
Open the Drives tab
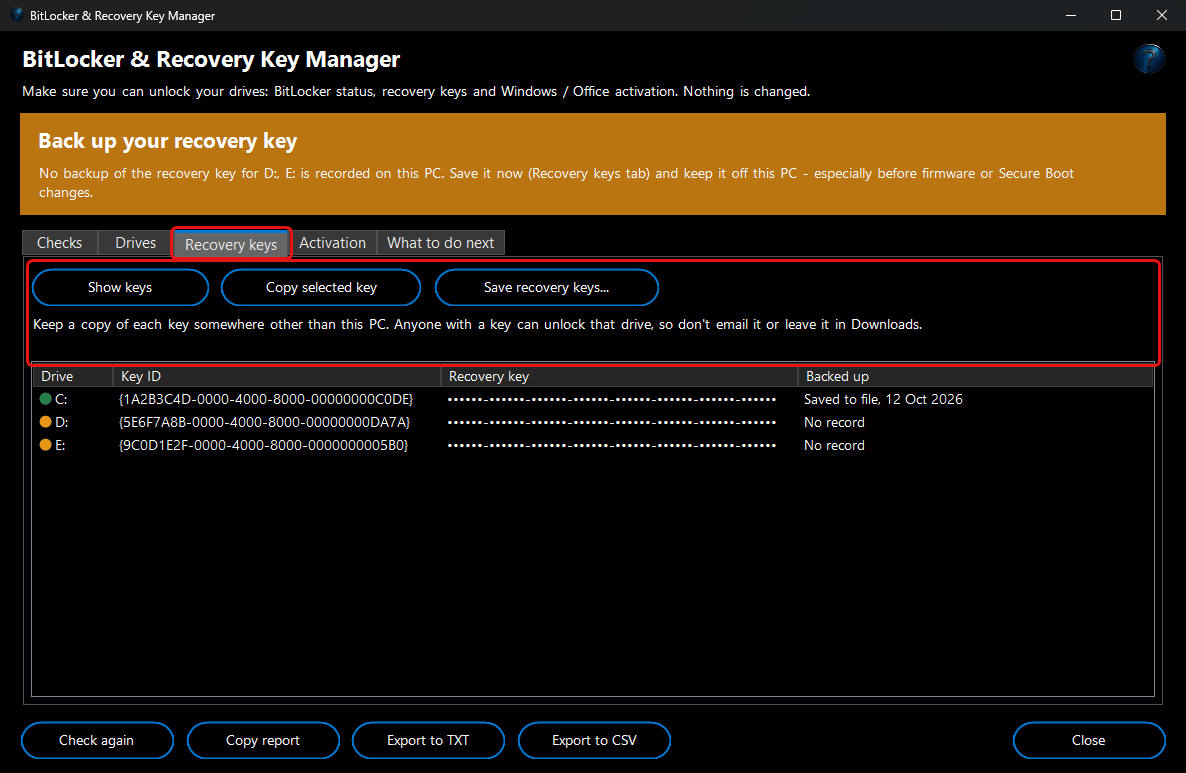coord(135,243)
